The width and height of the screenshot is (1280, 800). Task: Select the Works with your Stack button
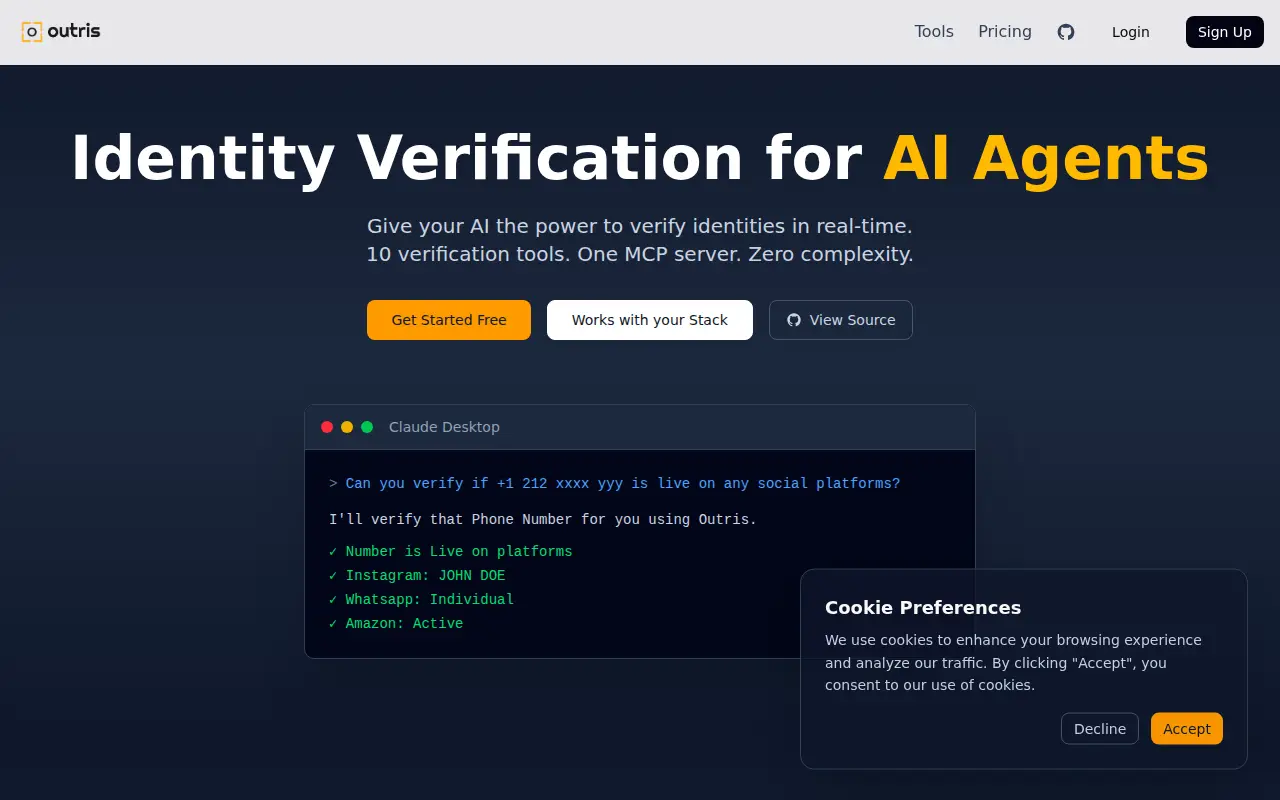(650, 320)
